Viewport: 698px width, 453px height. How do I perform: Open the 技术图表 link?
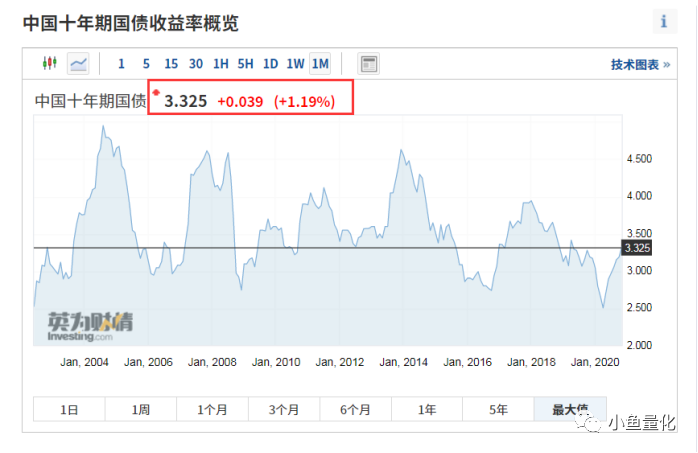click(x=640, y=65)
